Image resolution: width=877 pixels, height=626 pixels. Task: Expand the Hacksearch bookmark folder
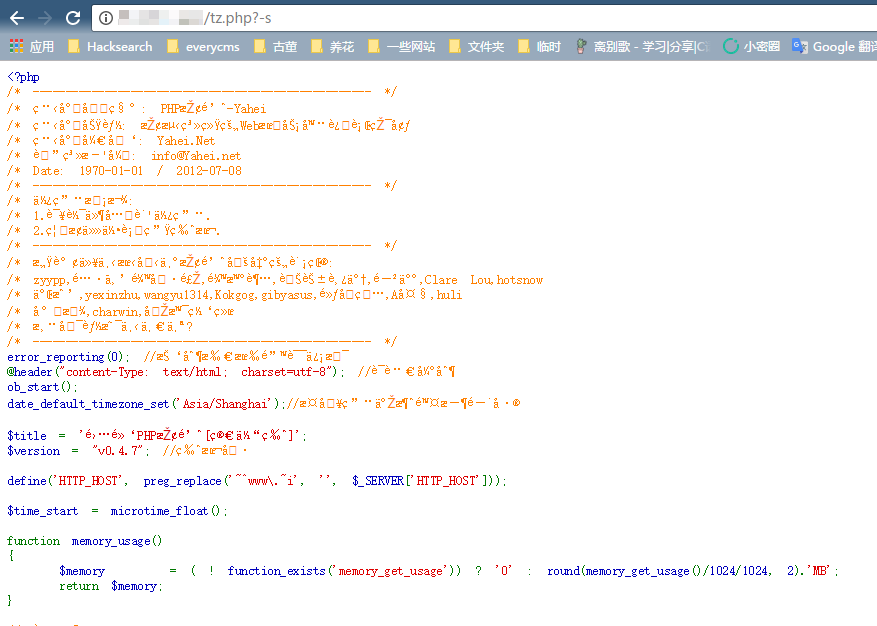click(110, 46)
